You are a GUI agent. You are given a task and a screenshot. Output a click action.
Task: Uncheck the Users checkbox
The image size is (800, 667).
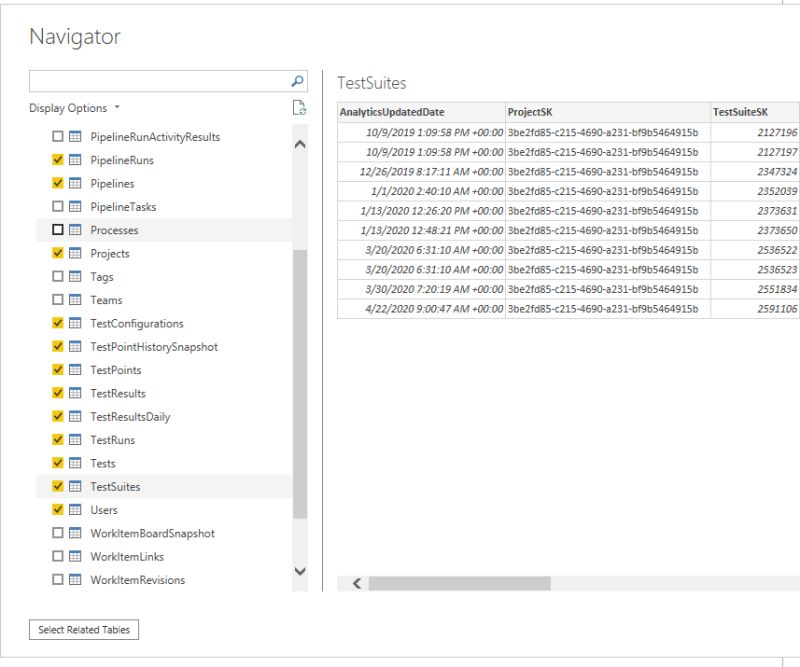tap(58, 509)
